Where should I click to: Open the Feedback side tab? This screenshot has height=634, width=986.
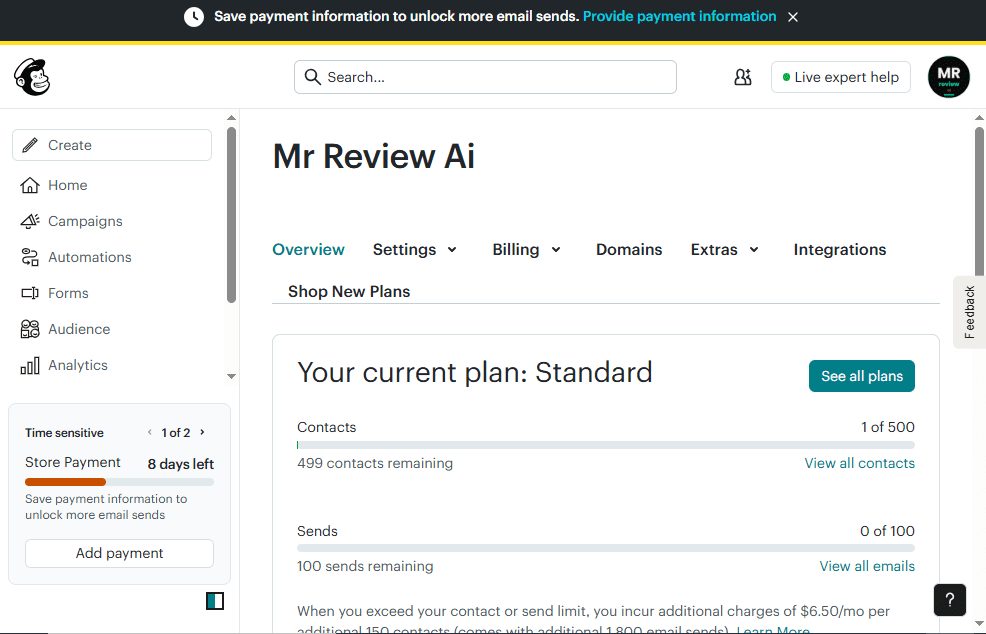pyautogui.click(x=969, y=312)
